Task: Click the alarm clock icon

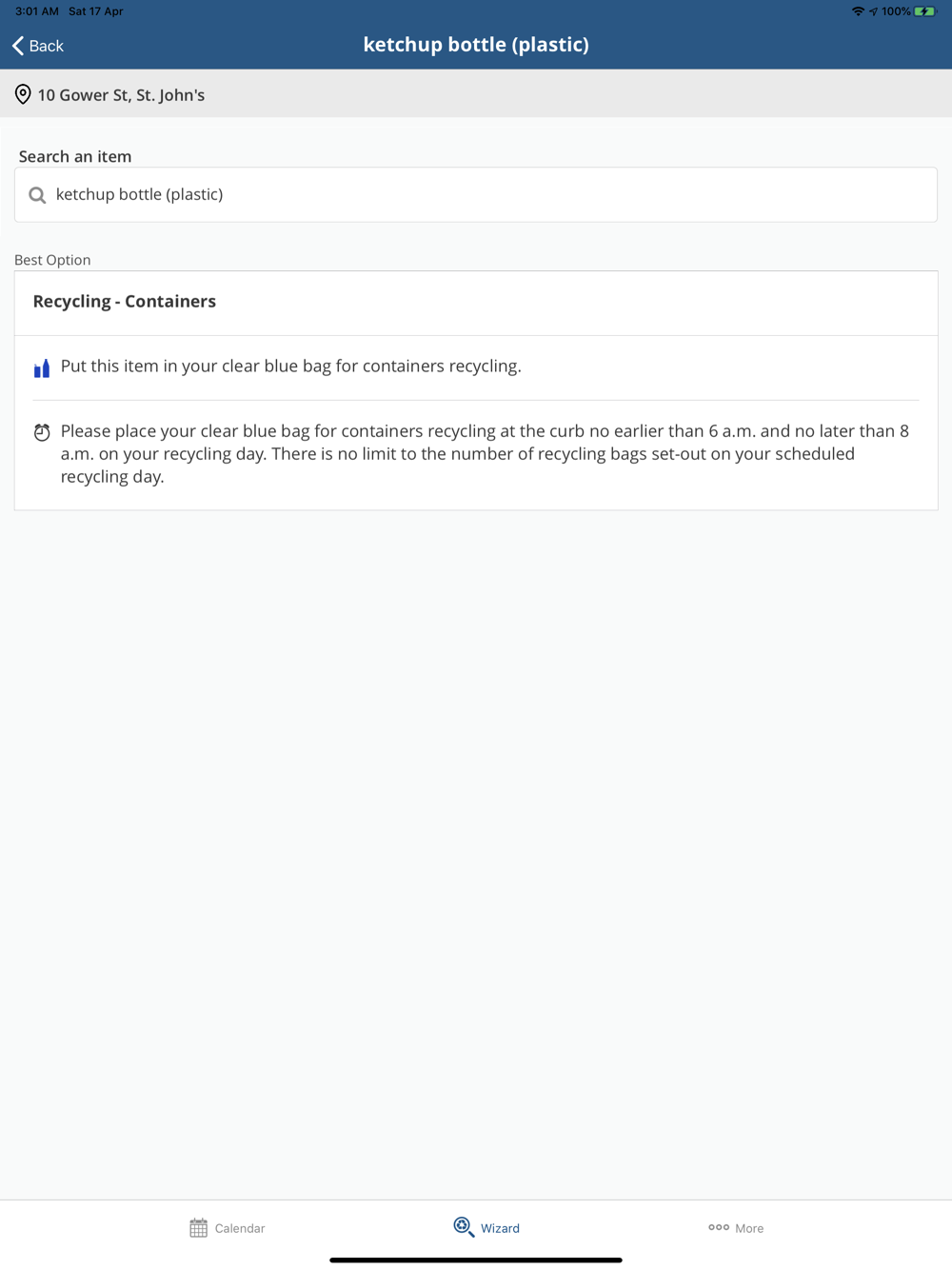Action: [42, 432]
